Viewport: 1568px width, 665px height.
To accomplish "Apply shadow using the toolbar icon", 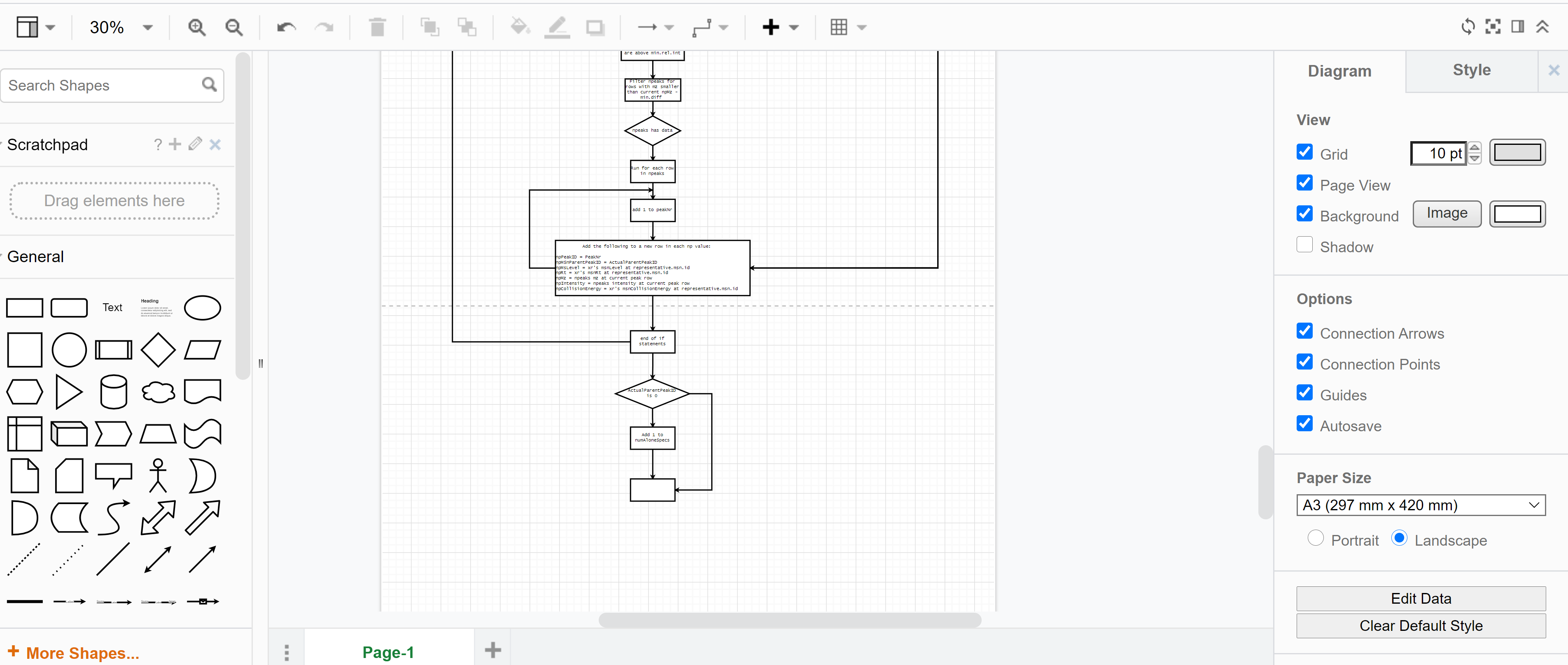I will click(595, 27).
